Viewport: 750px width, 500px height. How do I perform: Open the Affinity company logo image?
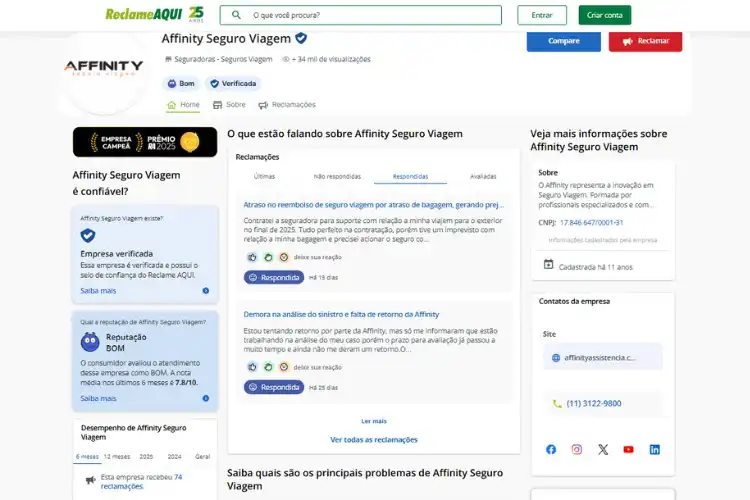(104, 69)
